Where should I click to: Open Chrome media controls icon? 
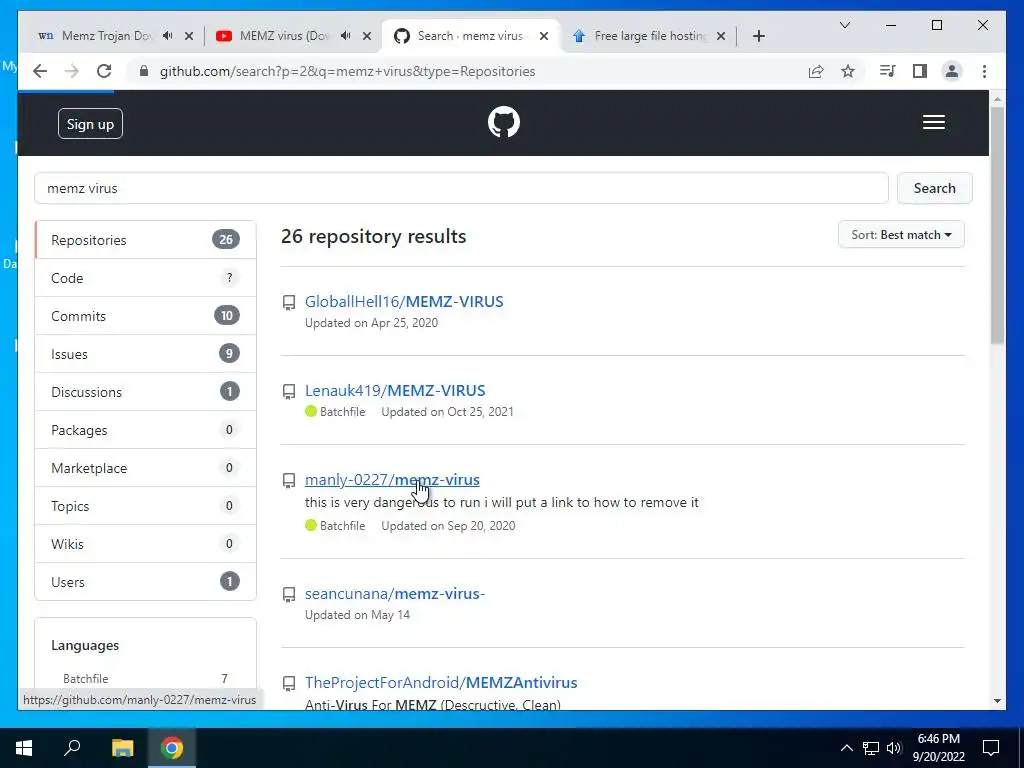pos(887,71)
